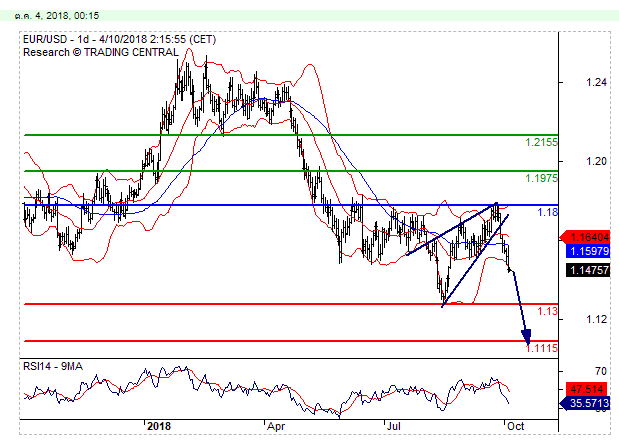Click the red support label 1.13

click(548, 311)
